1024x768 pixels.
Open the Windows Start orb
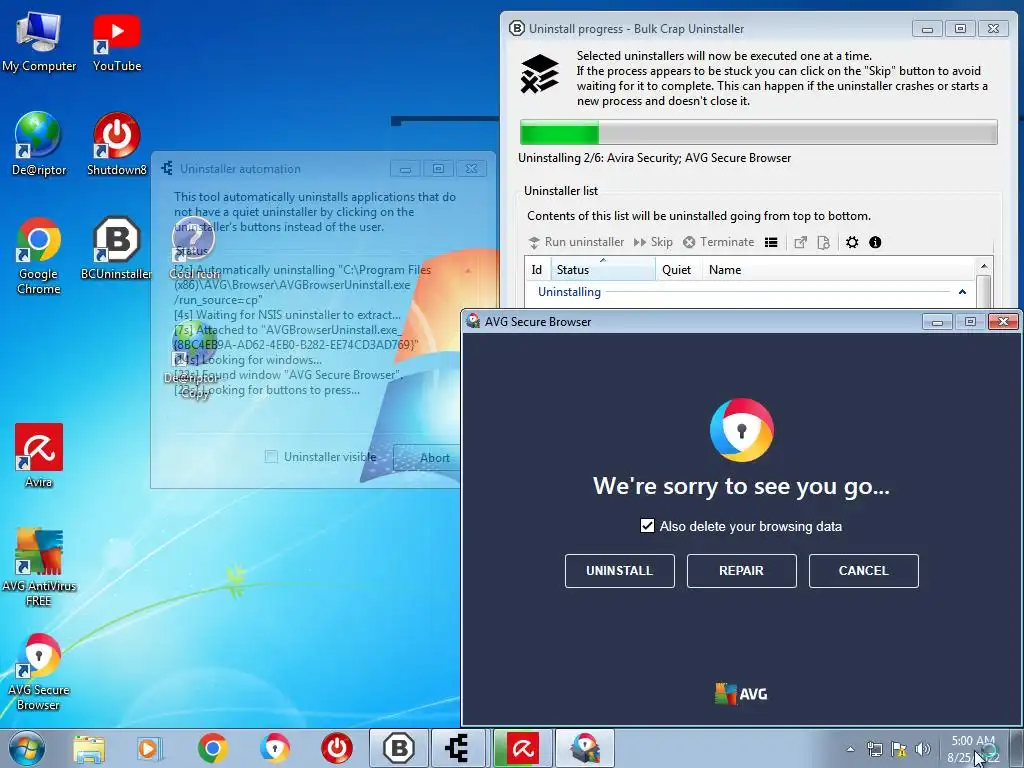27,748
